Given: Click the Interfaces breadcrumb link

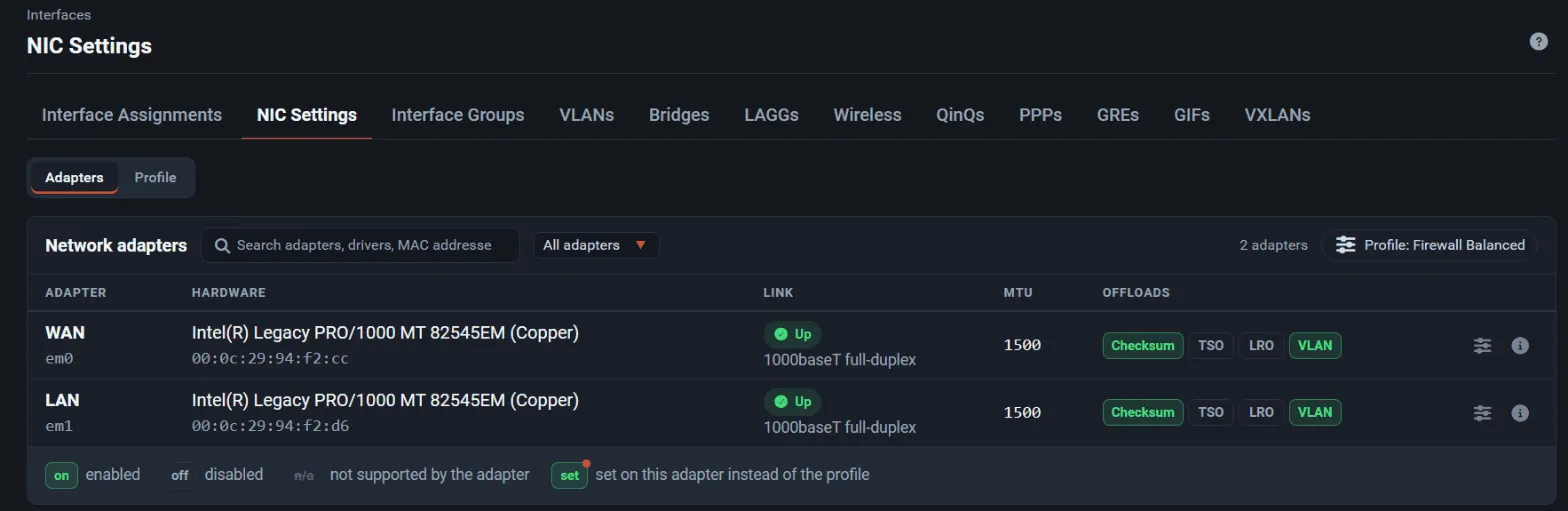Looking at the screenshot, I should (x=58, y=15).
